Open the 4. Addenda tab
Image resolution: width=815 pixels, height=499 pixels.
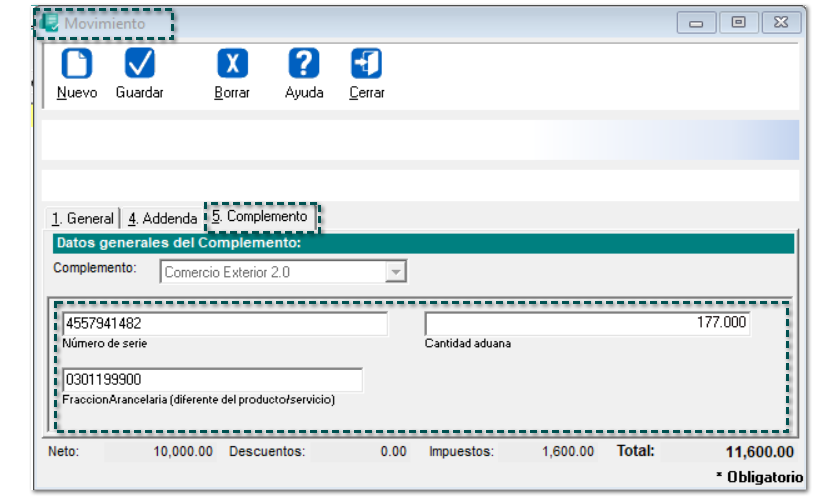[x=163, y=218]
